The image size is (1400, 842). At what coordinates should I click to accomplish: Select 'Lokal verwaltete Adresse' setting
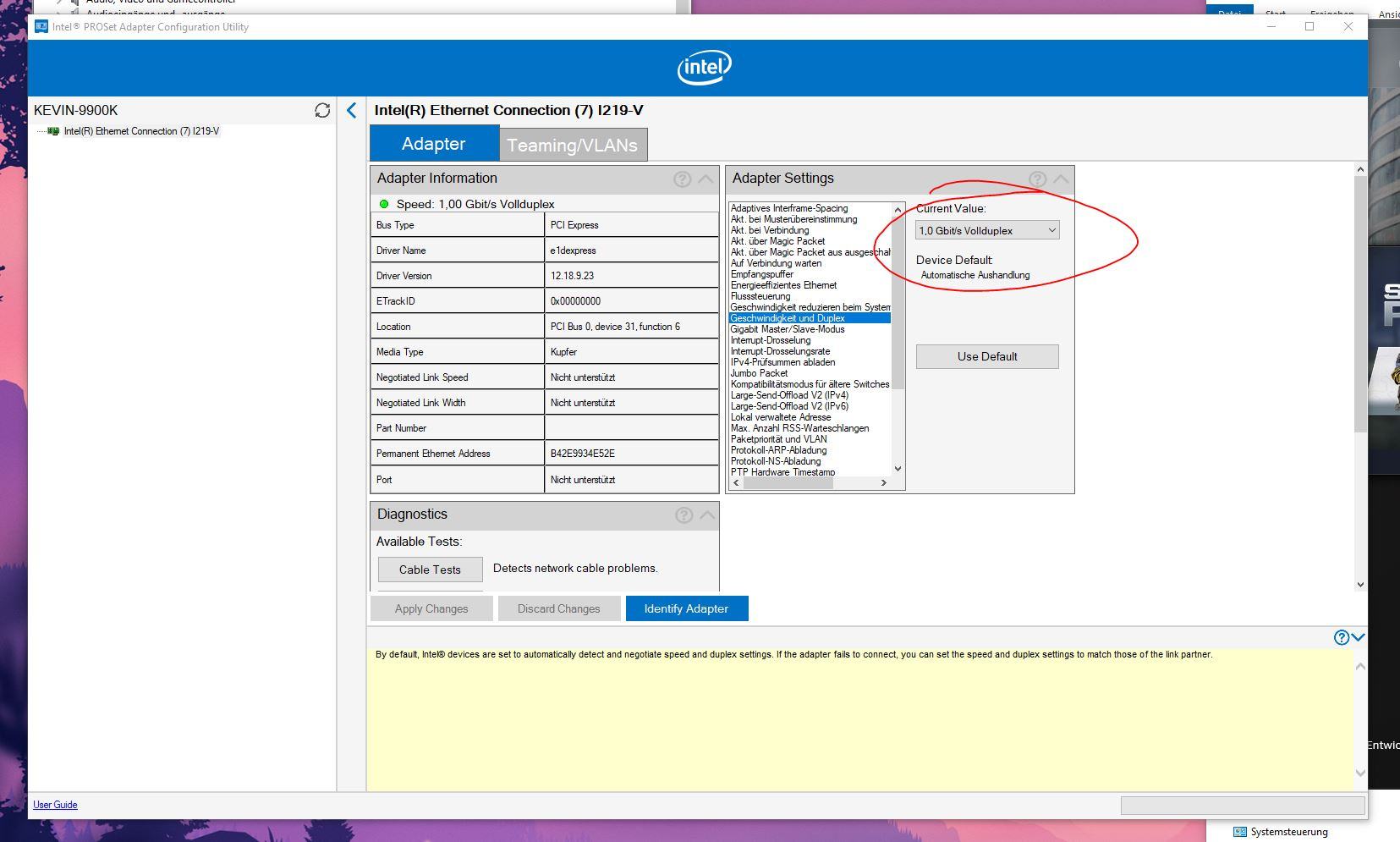tap(810, 417)
